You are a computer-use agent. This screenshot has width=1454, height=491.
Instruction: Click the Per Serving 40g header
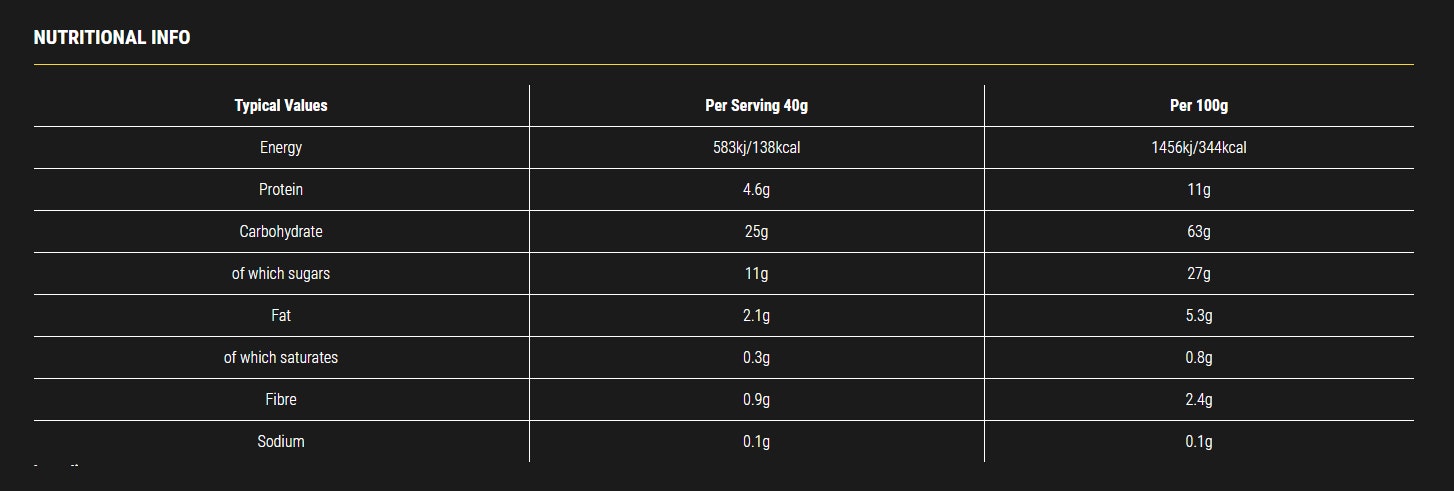[x=756, y=105]
